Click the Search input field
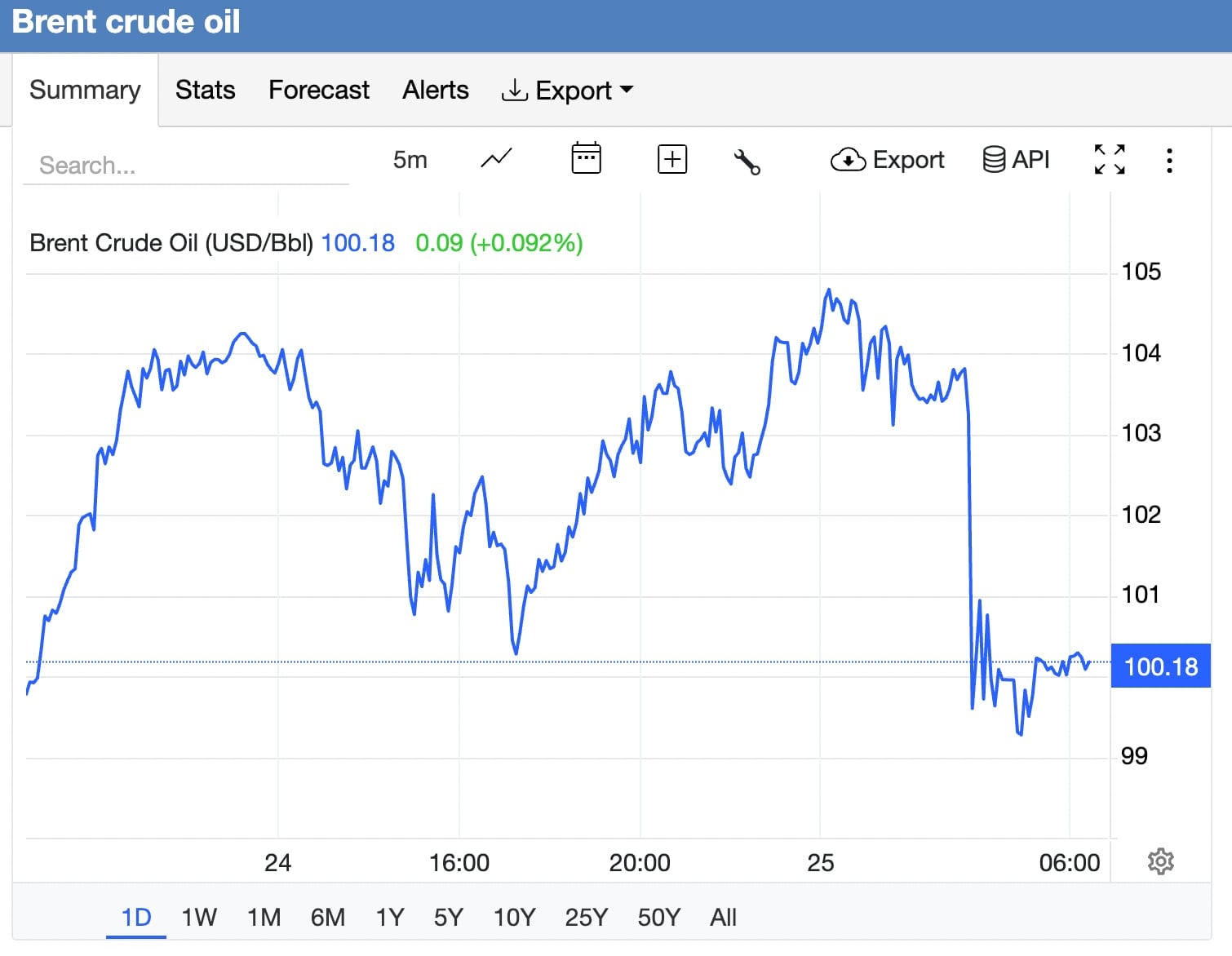 pos(186,166)
